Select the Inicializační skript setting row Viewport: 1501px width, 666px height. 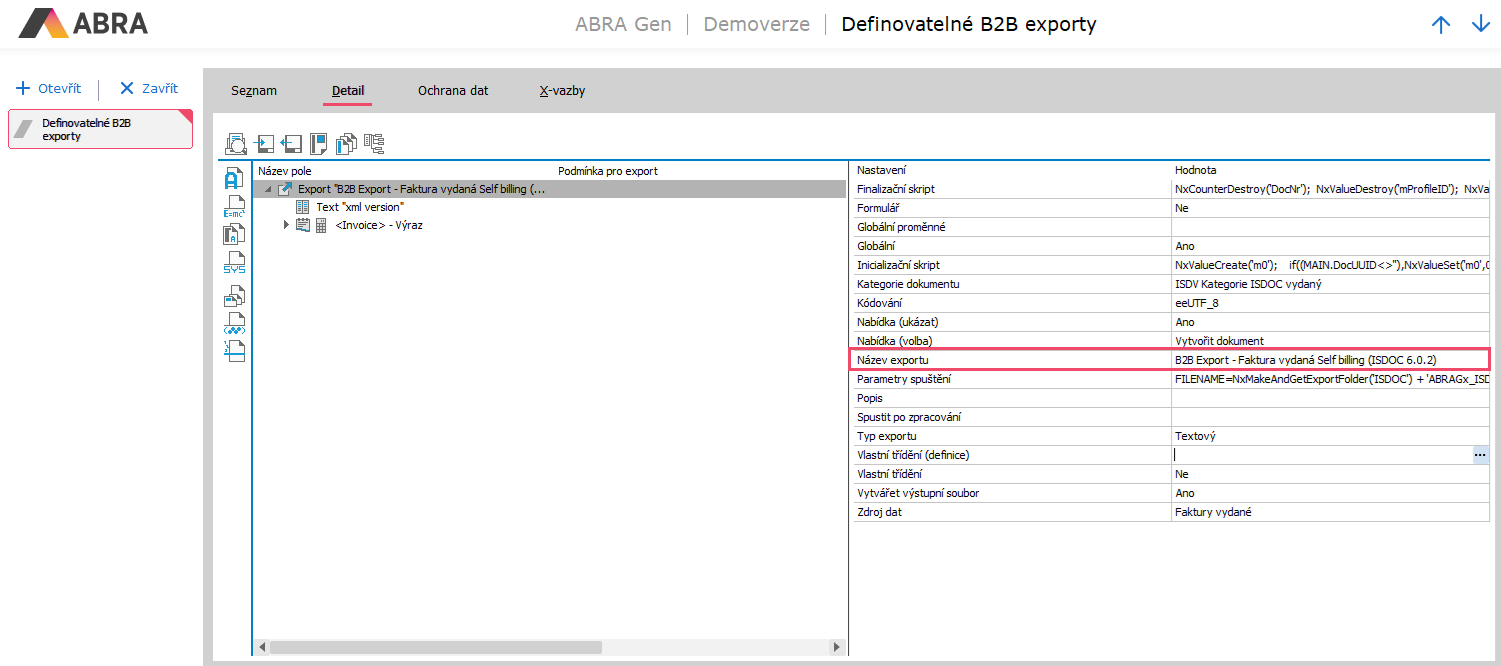(x=1171, y=265)
